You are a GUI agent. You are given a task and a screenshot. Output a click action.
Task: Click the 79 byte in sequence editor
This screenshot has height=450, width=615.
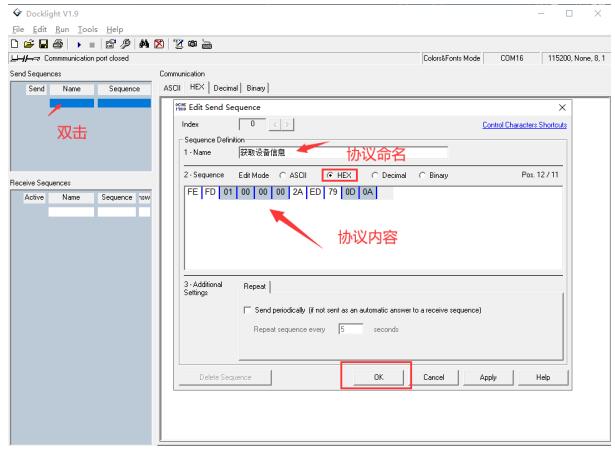pos(333,192)
